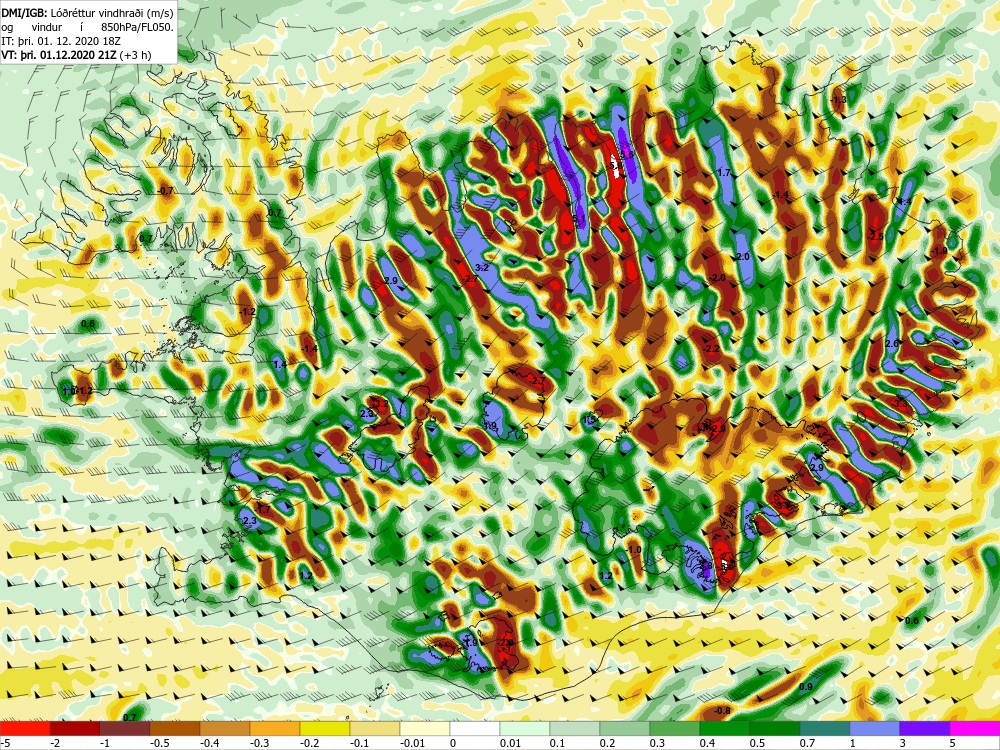
Task: Click the 'IT: þri. 01. 12. 2020 18Z' line
Action: point(61,41)
